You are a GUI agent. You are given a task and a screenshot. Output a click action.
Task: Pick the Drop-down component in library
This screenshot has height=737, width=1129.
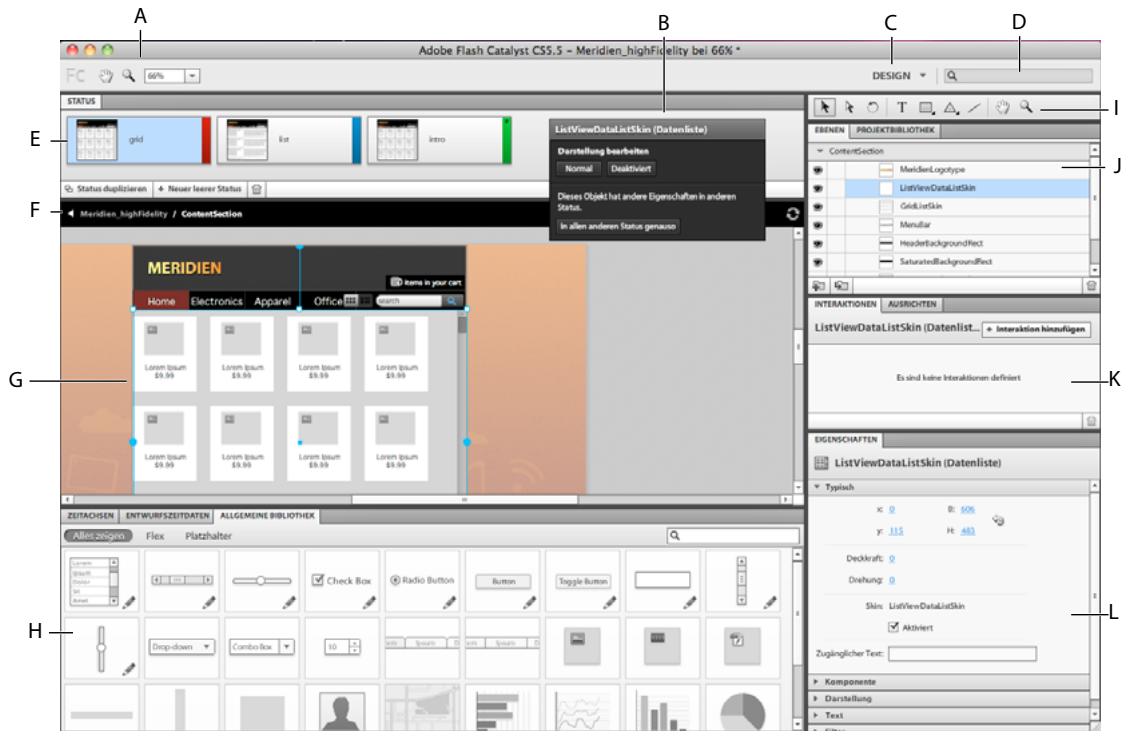(x=181, y=647)
